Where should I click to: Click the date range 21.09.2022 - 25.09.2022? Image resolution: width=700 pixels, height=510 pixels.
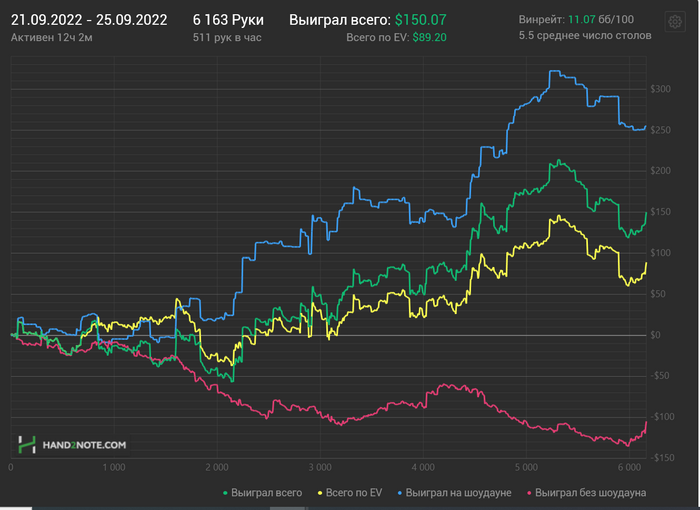pos(89,20)
